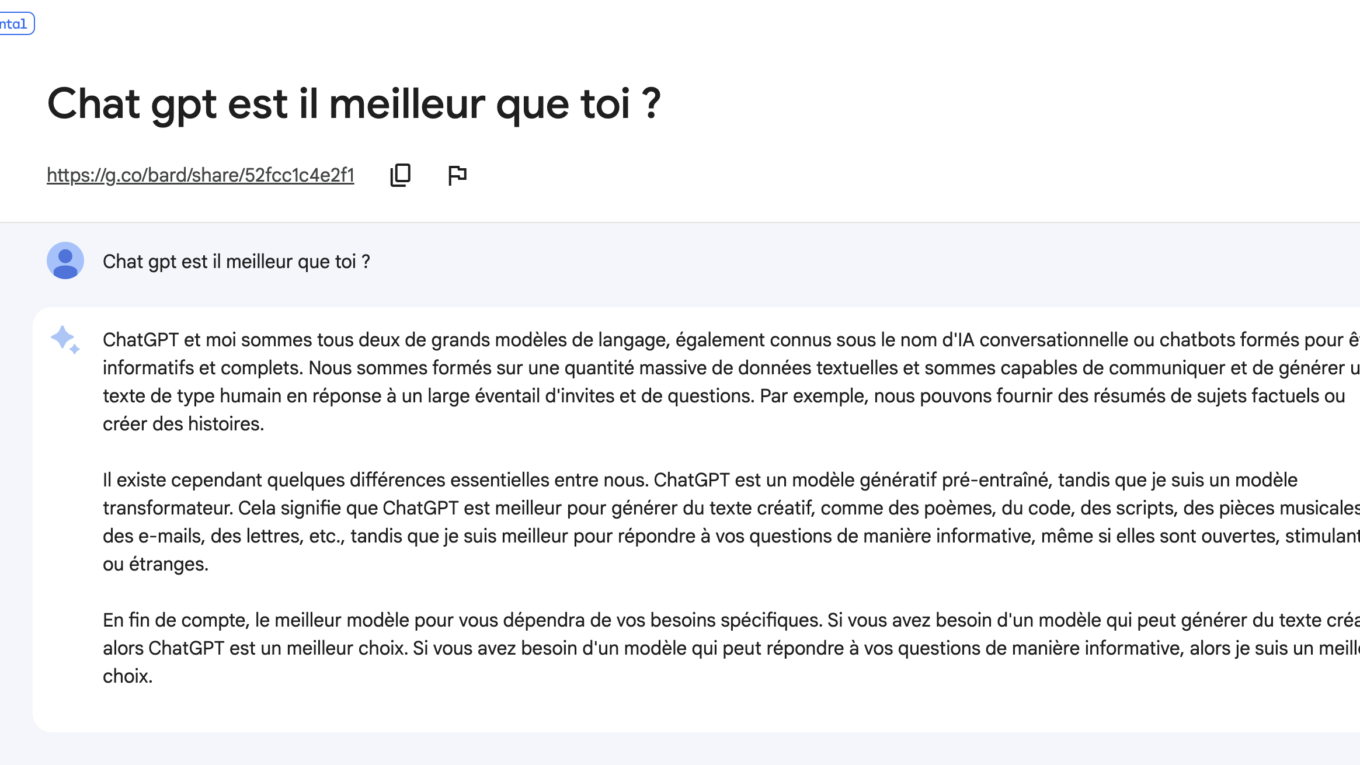Click the user avatar icon
The width and height of the screenshot is (1360, 765).
[x=65, y=261]
